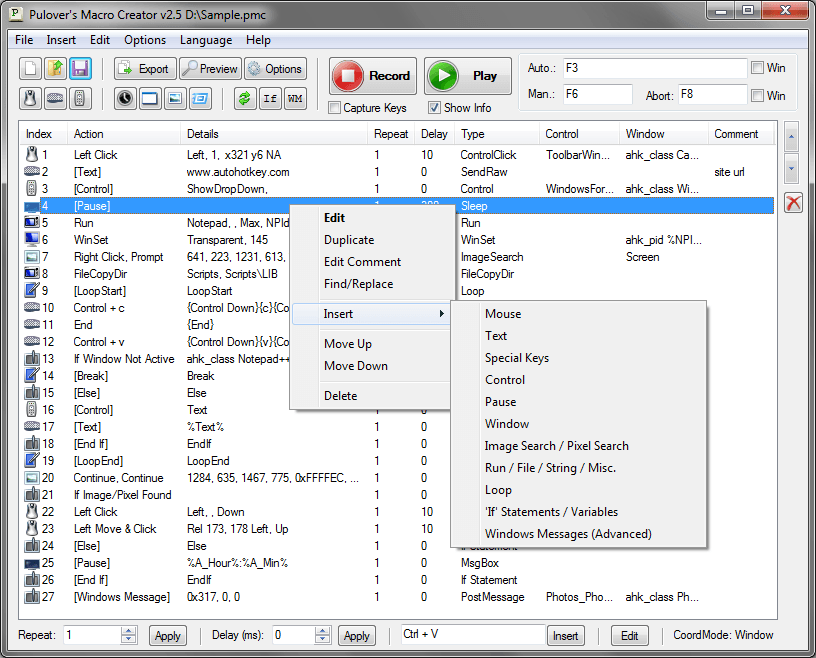Viewport: 816px width, 658px height.
Task: Choose Duplicate from the context menu
Action: pyautogui.click(x=349, y=239)
